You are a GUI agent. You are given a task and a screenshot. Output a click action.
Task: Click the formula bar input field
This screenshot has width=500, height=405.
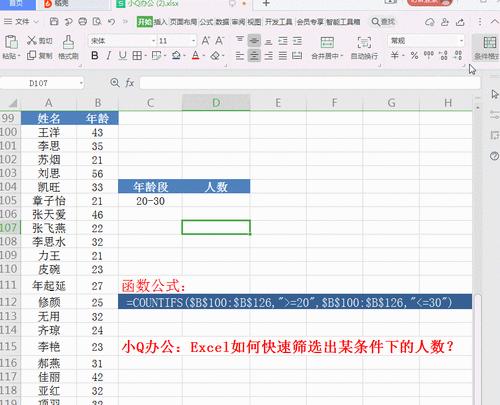click(x=310, y=83)
